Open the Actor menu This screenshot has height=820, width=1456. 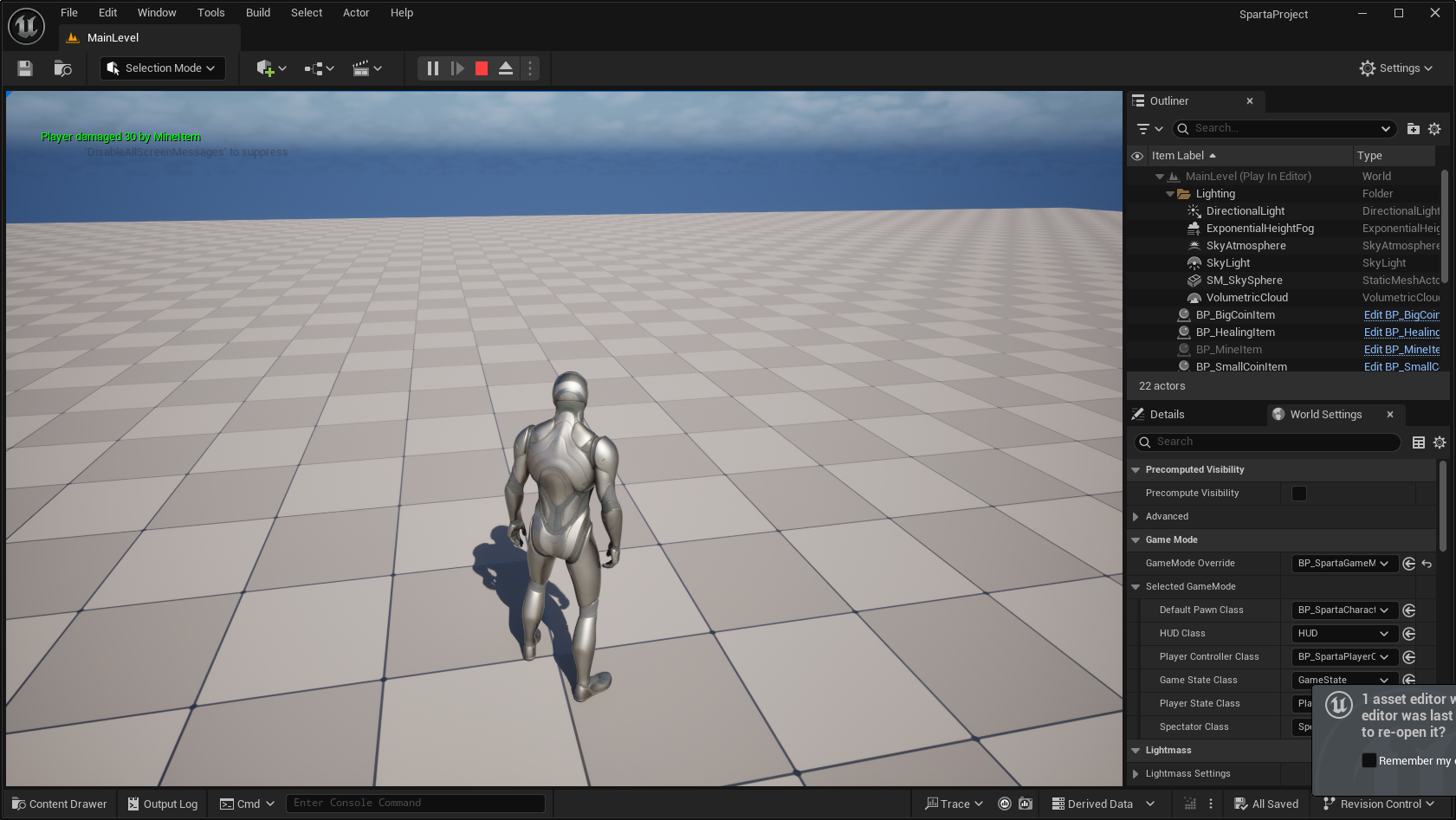coord(356,13)
